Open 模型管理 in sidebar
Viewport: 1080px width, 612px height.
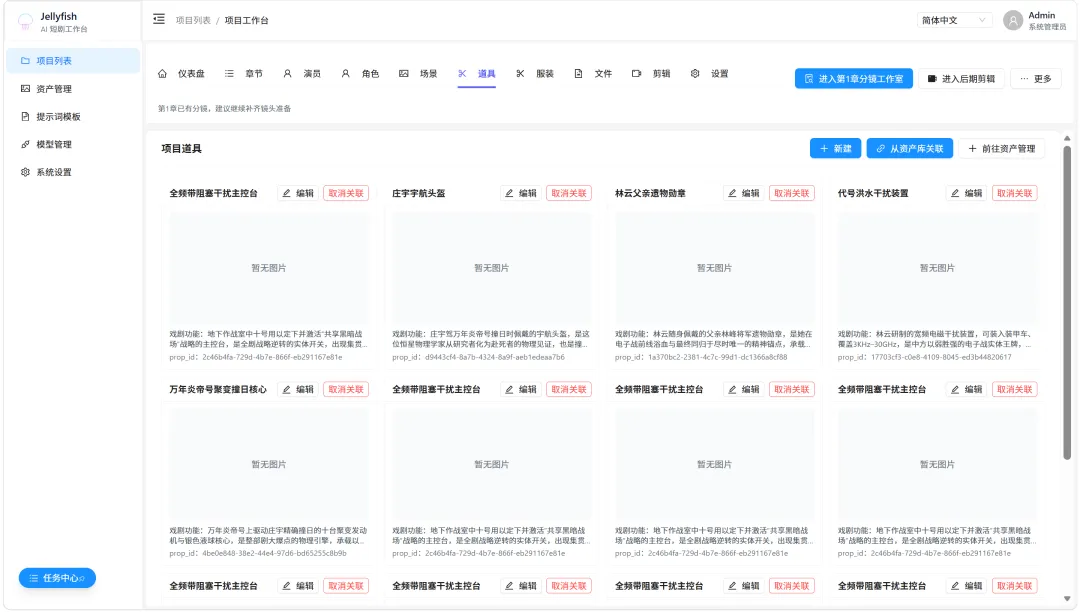[72, 144]
